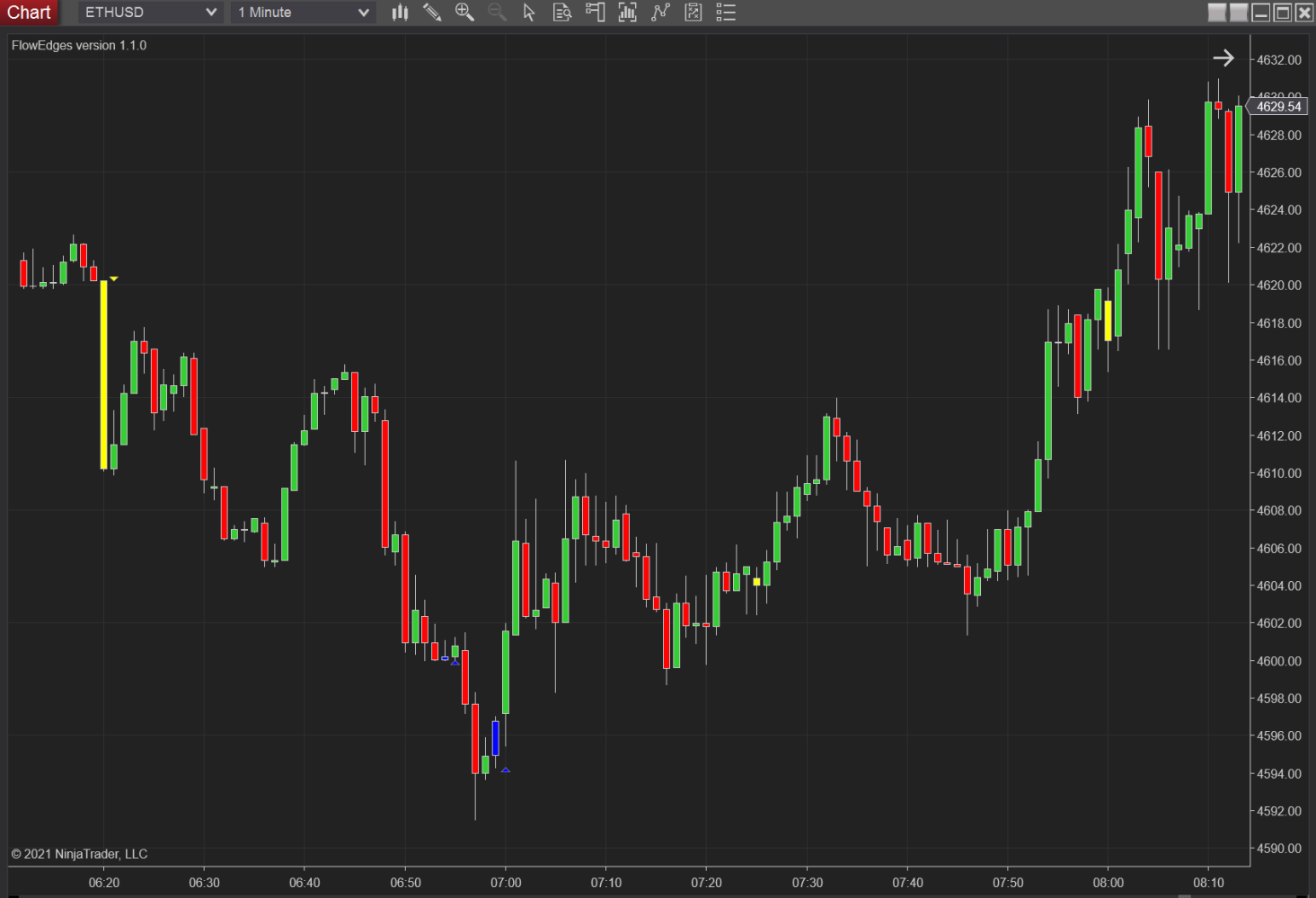
Task: Click the yellow down-triangle marker near 06:20
Action: click(114, 279)
